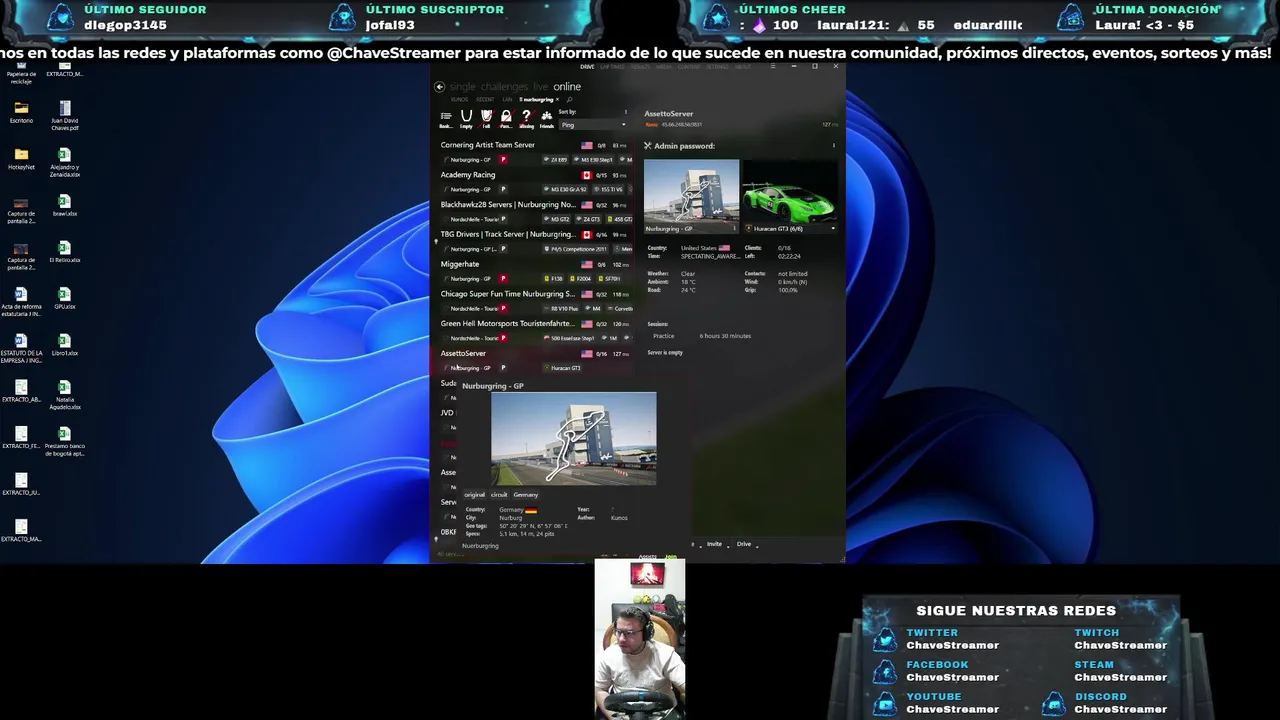1280x720 pixels.
Task: Open the RECENT servers sub-tab
Action: point(485,99)
